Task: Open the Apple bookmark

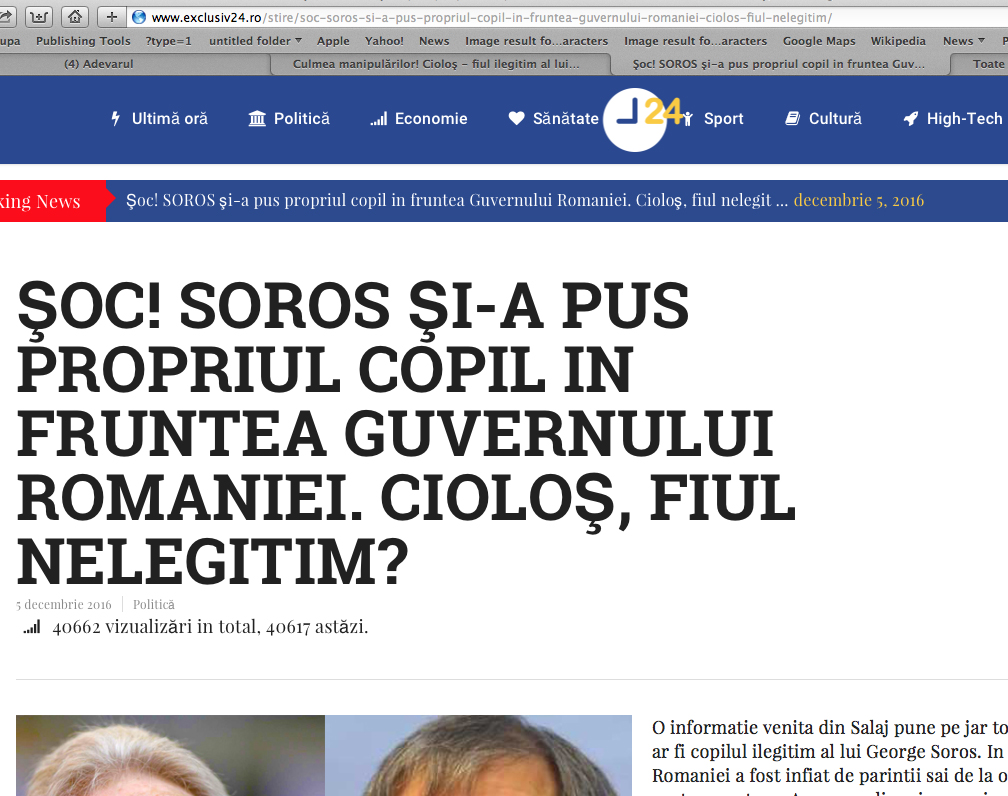Action: click(x=333, y=41)
